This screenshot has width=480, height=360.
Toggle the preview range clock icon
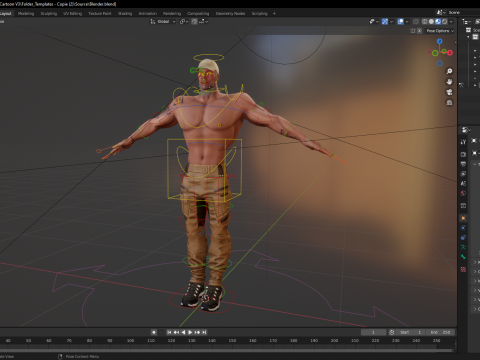pos(392,332)
